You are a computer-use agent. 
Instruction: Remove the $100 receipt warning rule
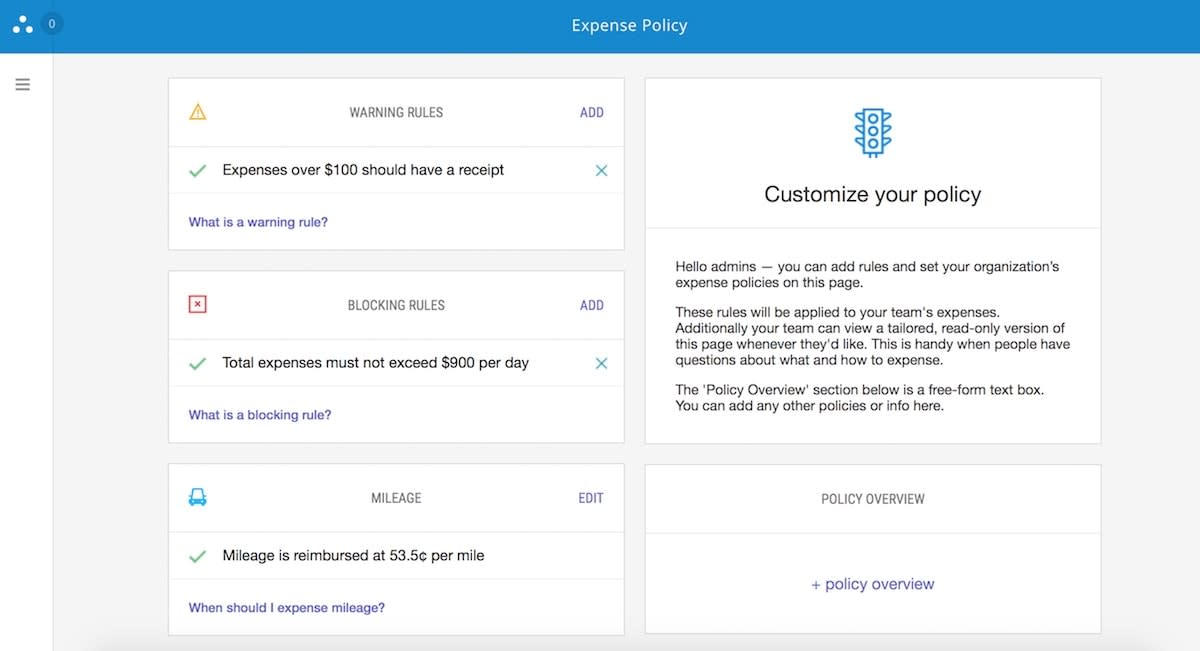click(x=601, y=171)
